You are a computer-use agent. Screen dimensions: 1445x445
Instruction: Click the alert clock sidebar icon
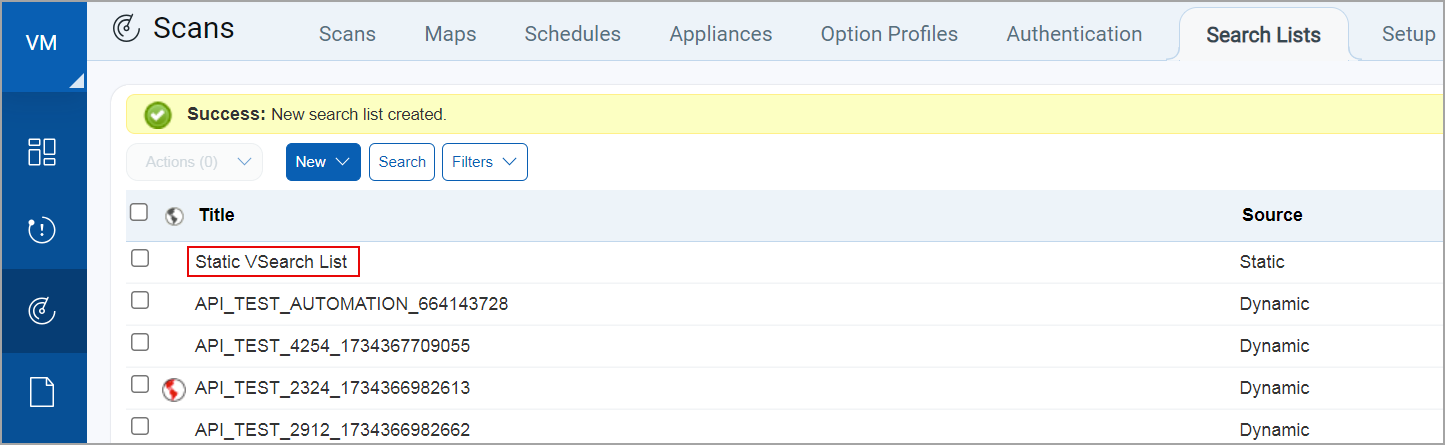pyautogui.click(x=42, y=231)
